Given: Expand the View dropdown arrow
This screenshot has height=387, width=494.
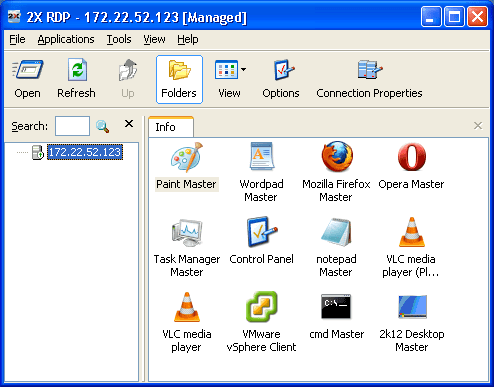Looking at the screenshot, I should (244, 69).
